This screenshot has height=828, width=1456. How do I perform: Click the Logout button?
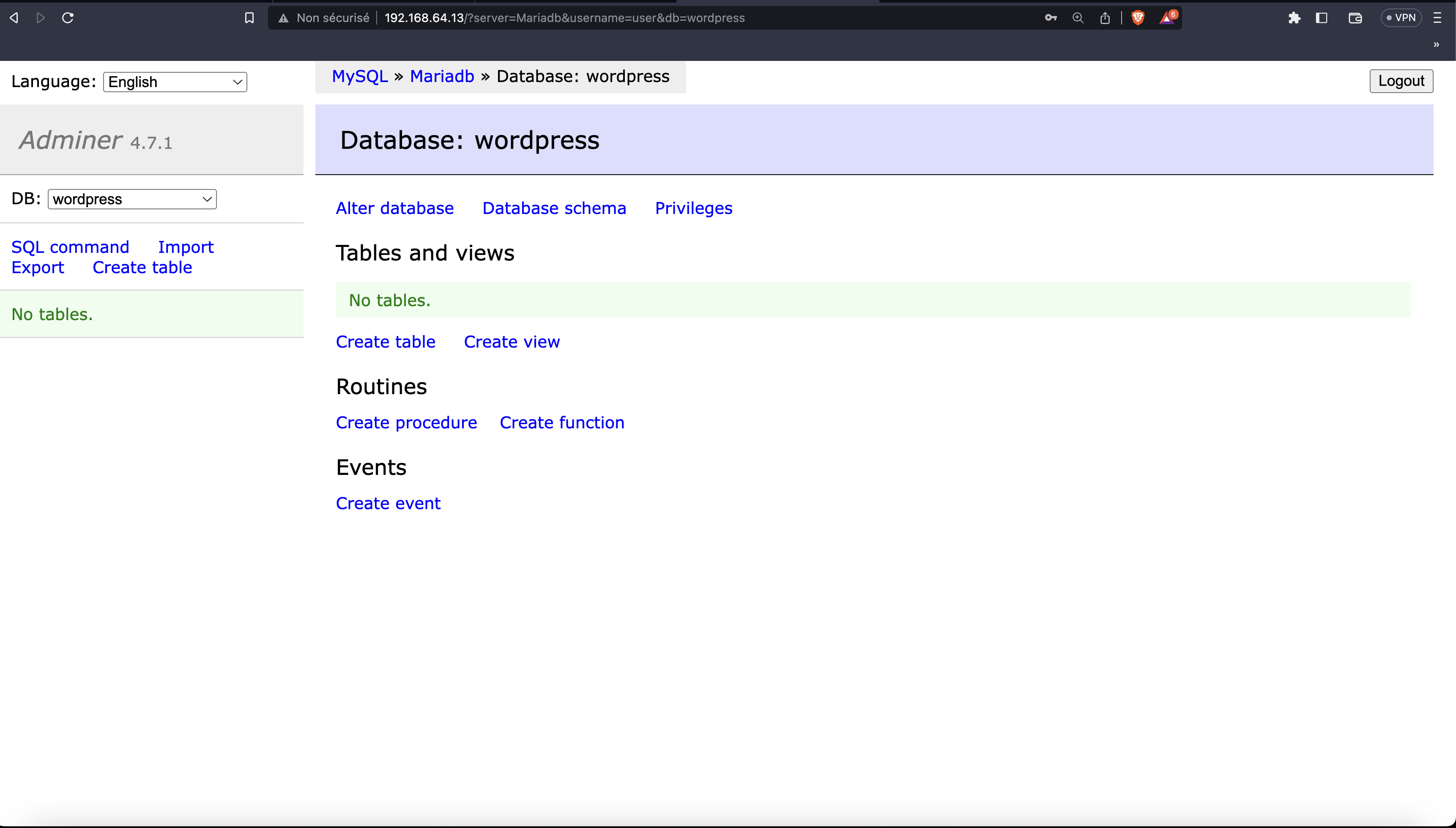(x=1401, y=81)
